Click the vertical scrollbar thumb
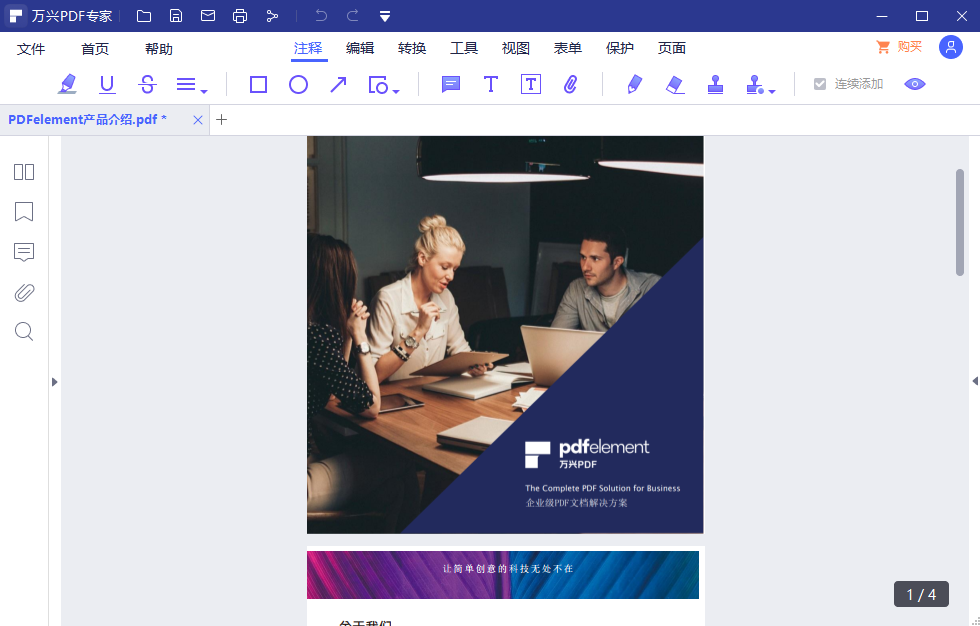Image resolution: width=980 pixels, height=626 pixels. pos(960,222)
